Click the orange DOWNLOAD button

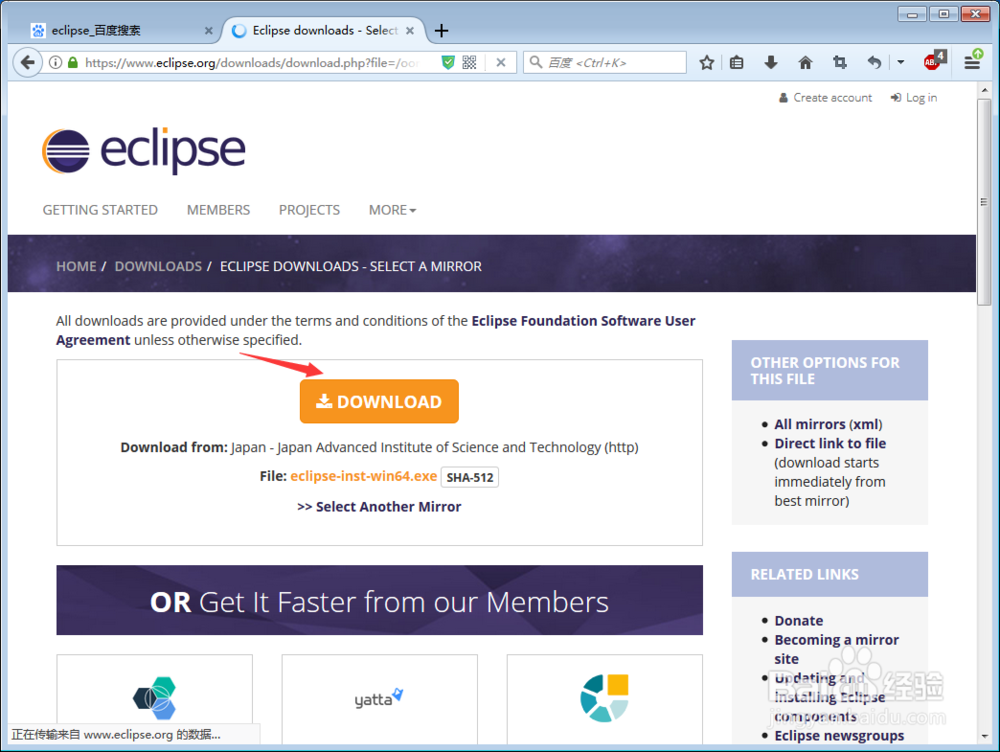coord(379,401)
